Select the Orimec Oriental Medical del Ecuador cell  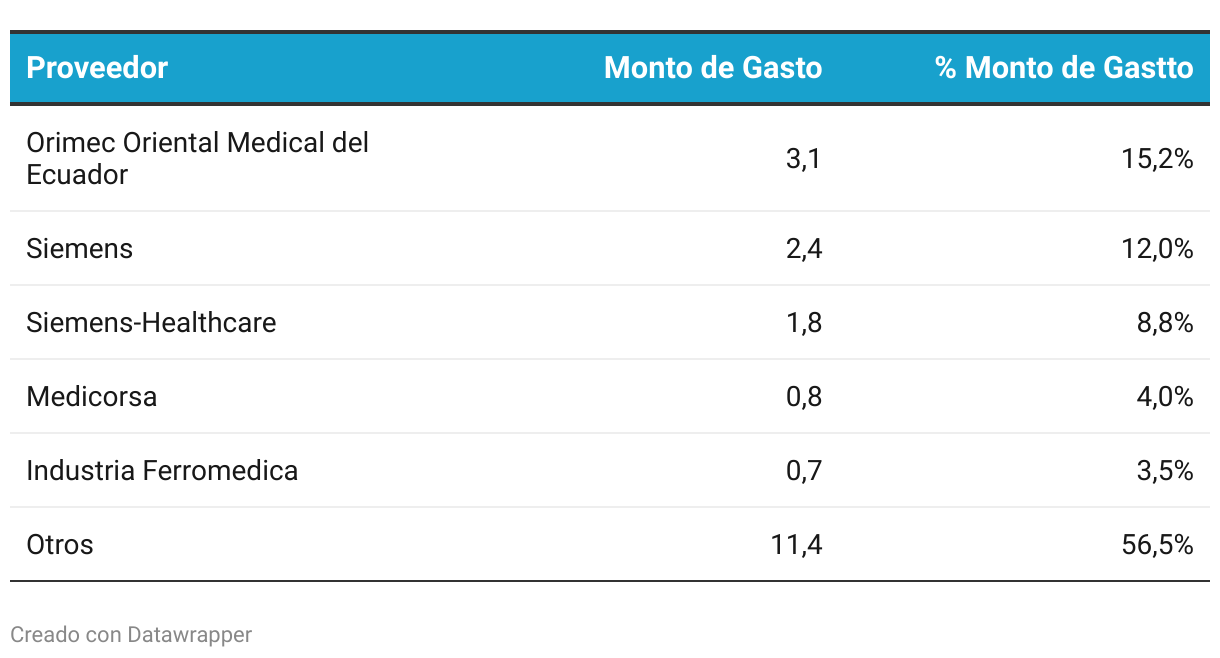click(x=198, y=158)
